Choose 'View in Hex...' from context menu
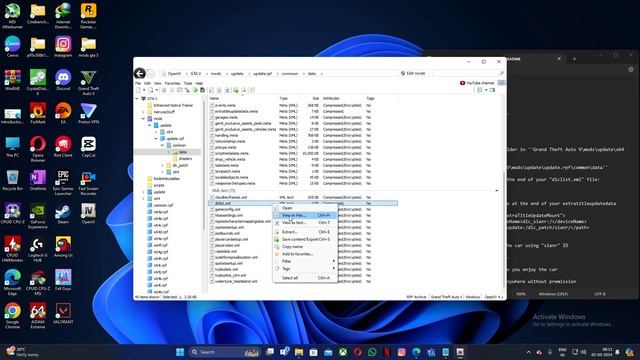 tap(305, 215)
